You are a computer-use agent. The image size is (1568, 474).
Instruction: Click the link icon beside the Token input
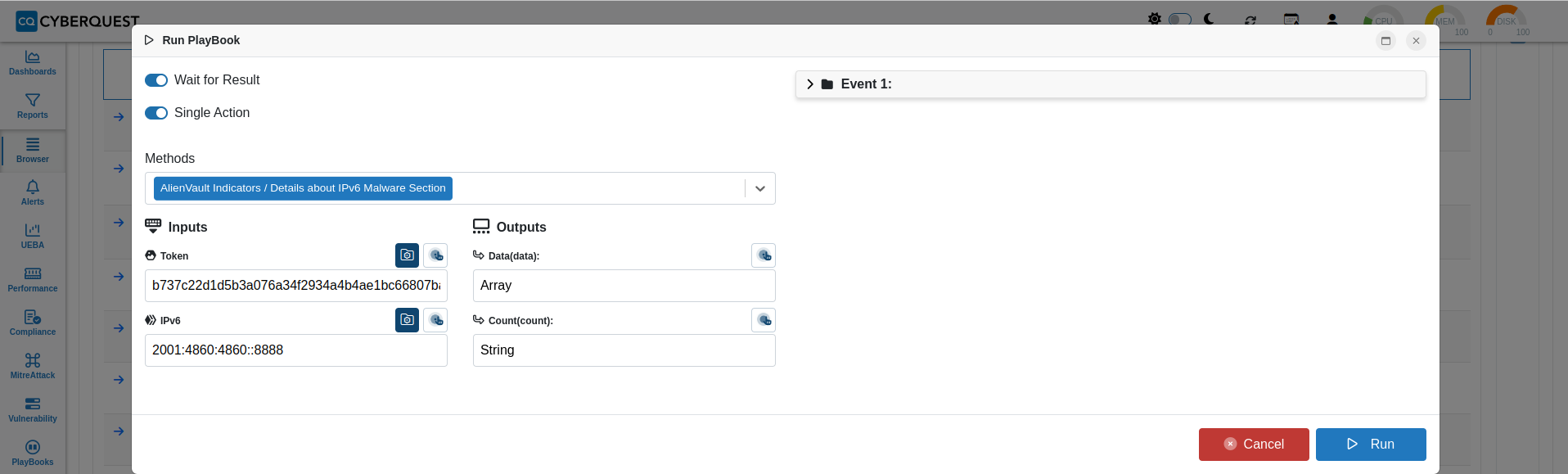click(x=435, y=255)
